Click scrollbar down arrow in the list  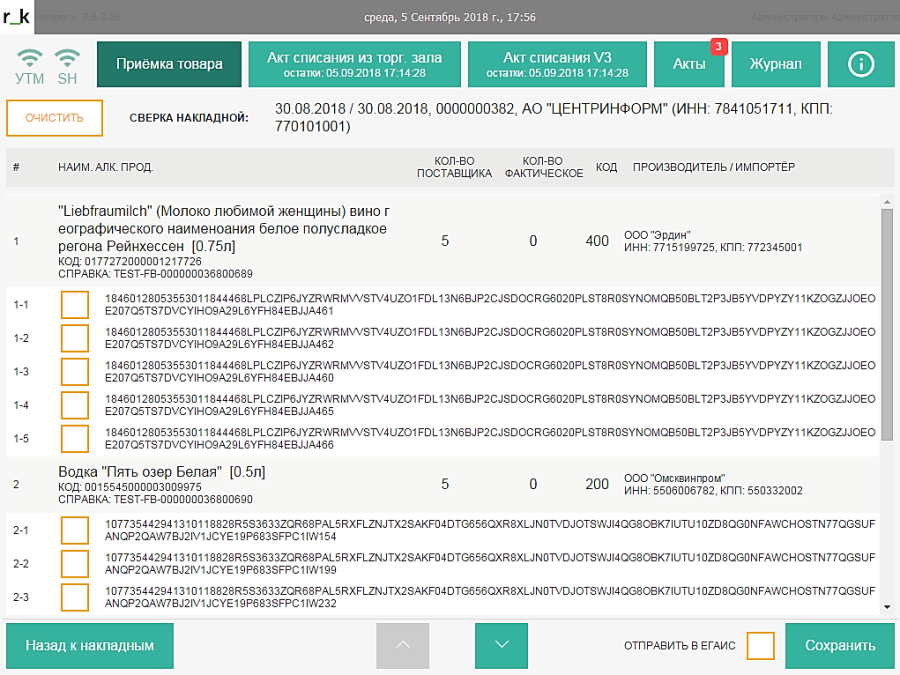coord(887,606)
